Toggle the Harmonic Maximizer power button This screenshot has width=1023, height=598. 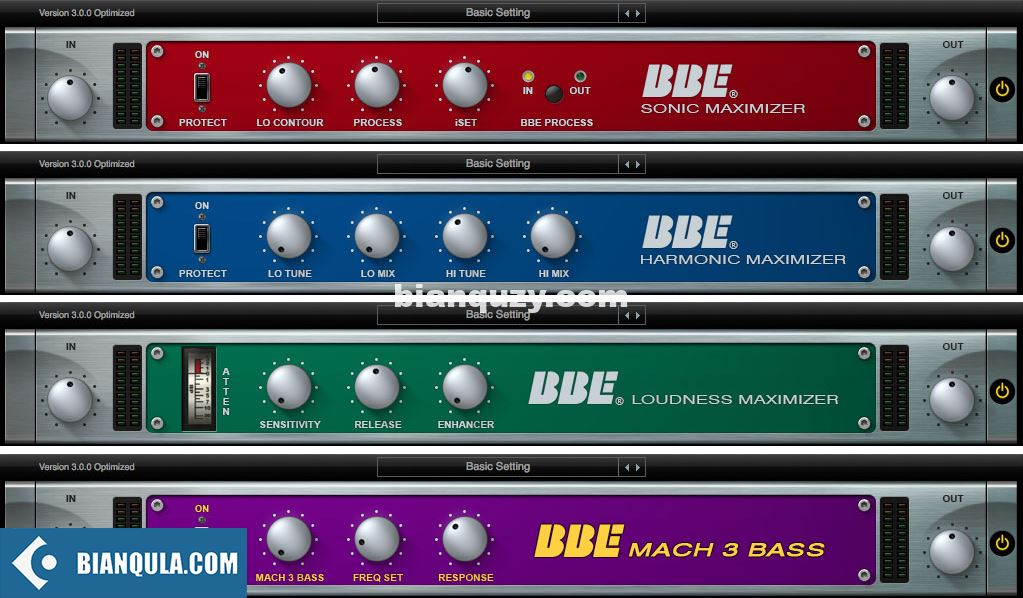1002,240
